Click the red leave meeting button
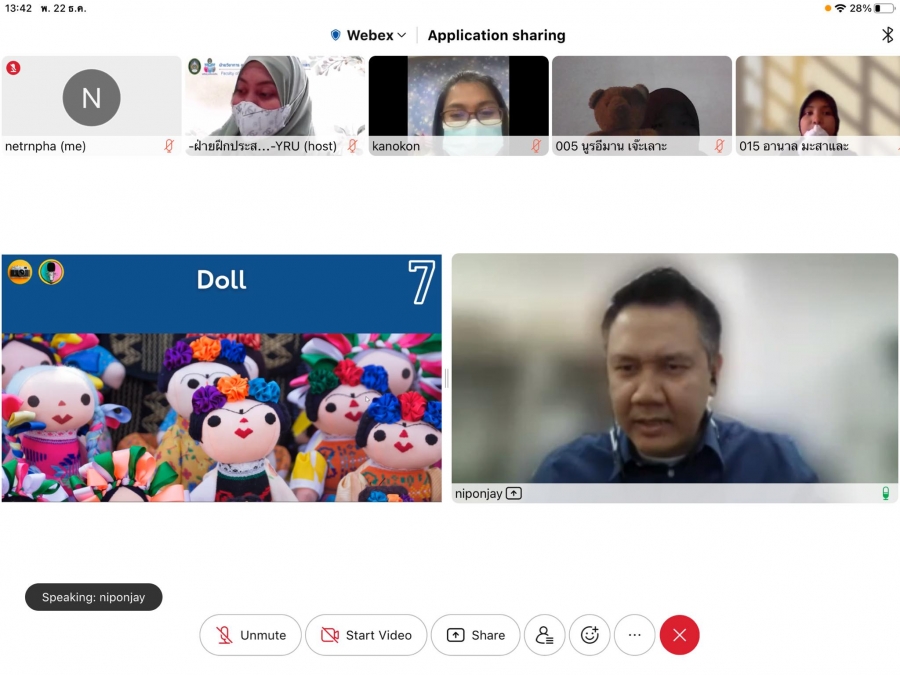This screenshot has width=900, height=675. 680,635
